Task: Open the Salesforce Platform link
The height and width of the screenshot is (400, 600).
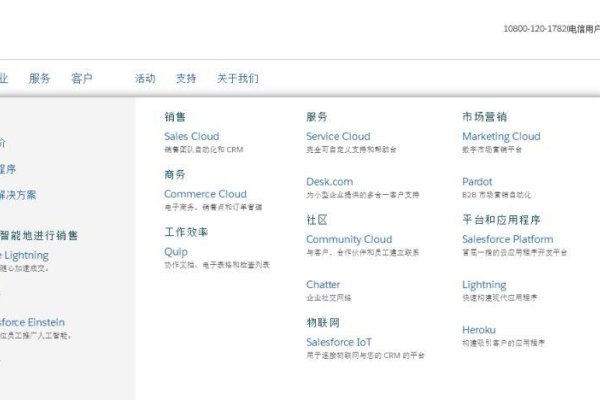Action: point(508,239)
